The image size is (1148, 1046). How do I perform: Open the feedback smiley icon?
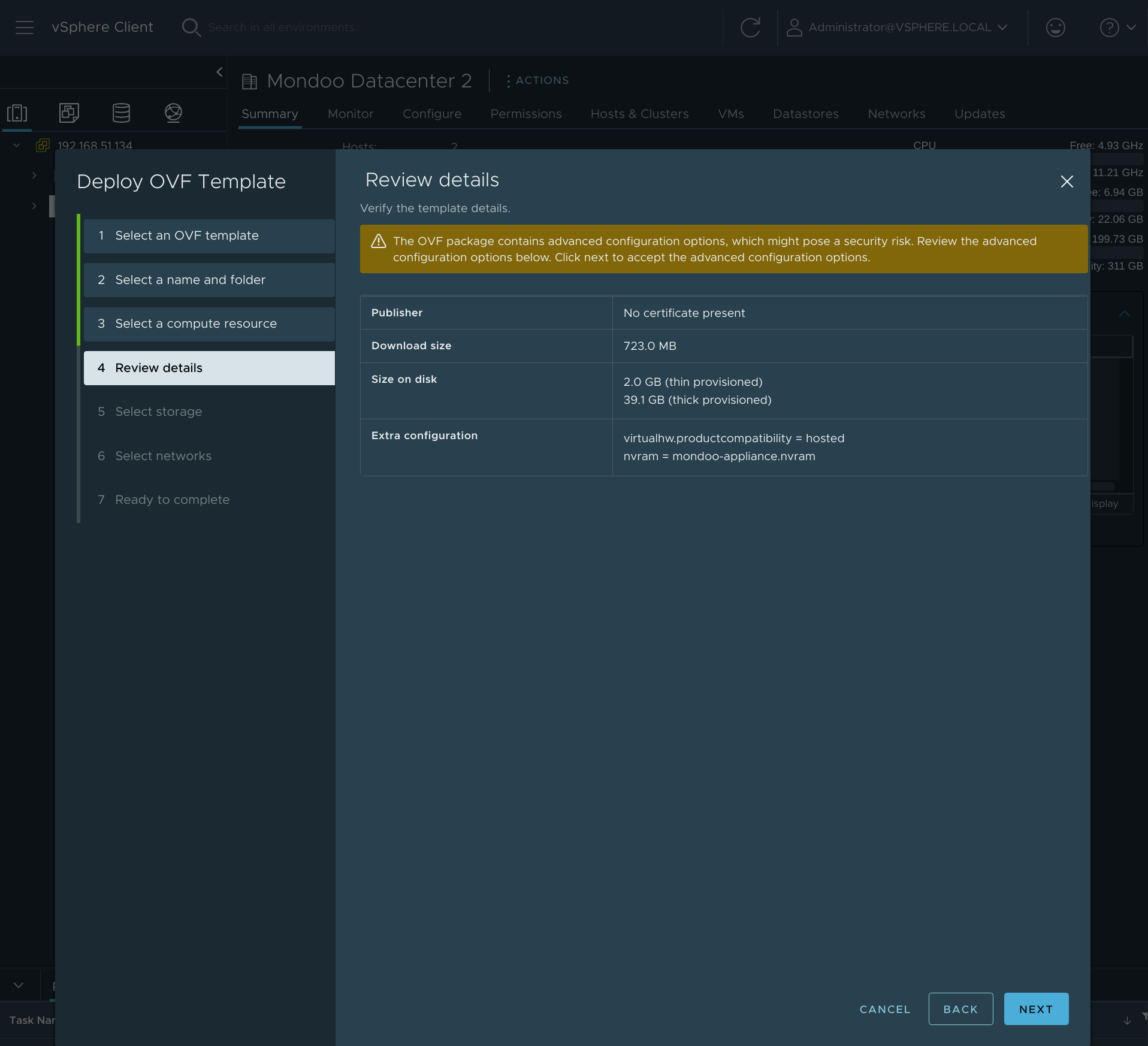point(1055,28)
